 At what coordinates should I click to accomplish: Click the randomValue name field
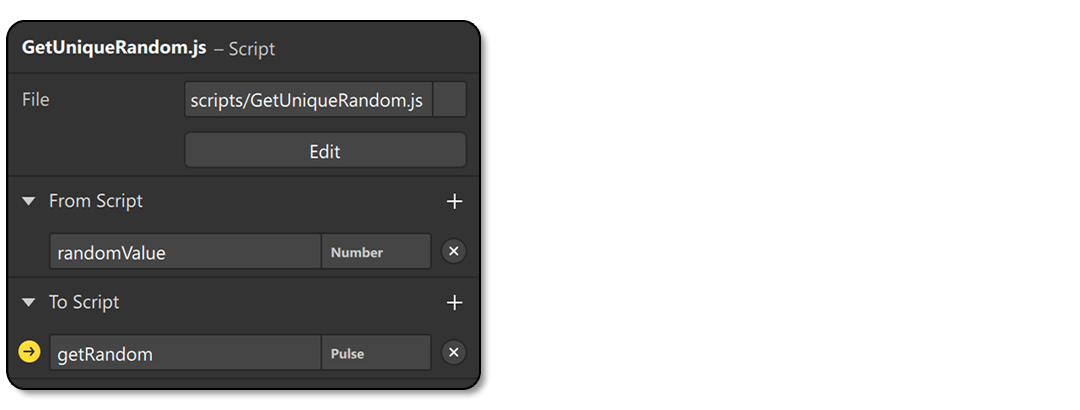pyautogui.click(x=185, y=252)
